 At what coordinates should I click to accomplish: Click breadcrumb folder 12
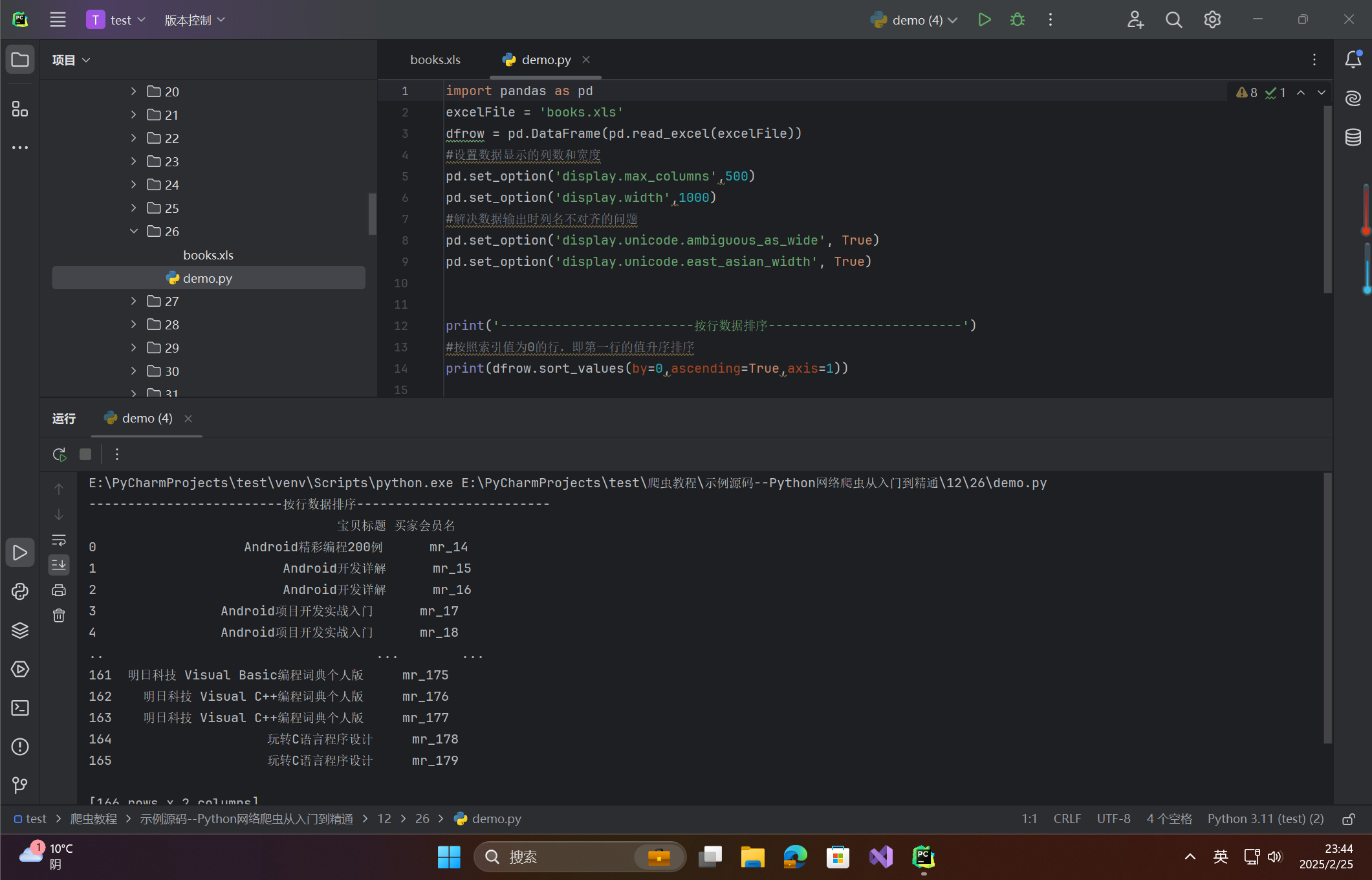point(384,819)
